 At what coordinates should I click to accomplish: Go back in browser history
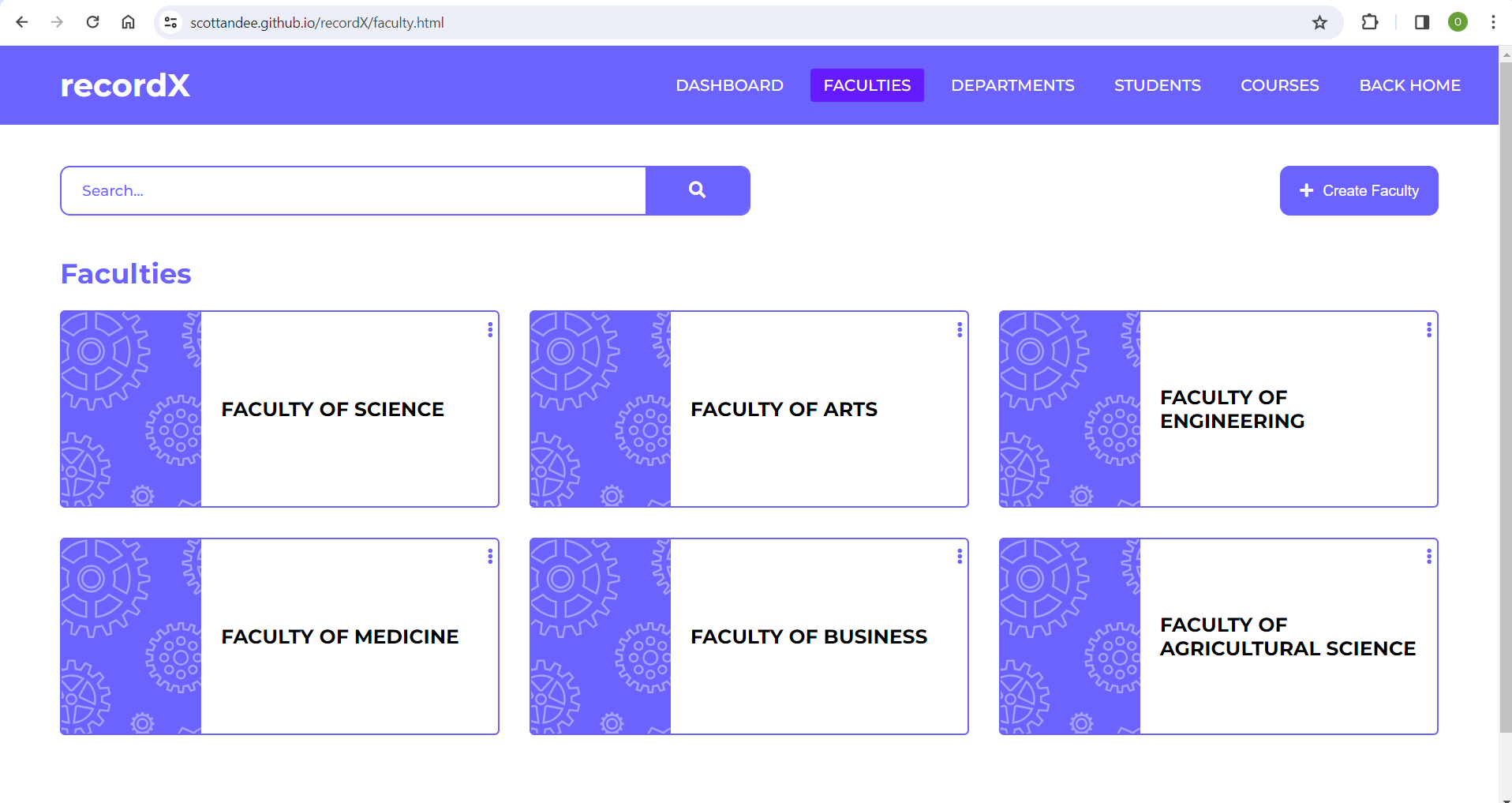click(x=22, y=22)
